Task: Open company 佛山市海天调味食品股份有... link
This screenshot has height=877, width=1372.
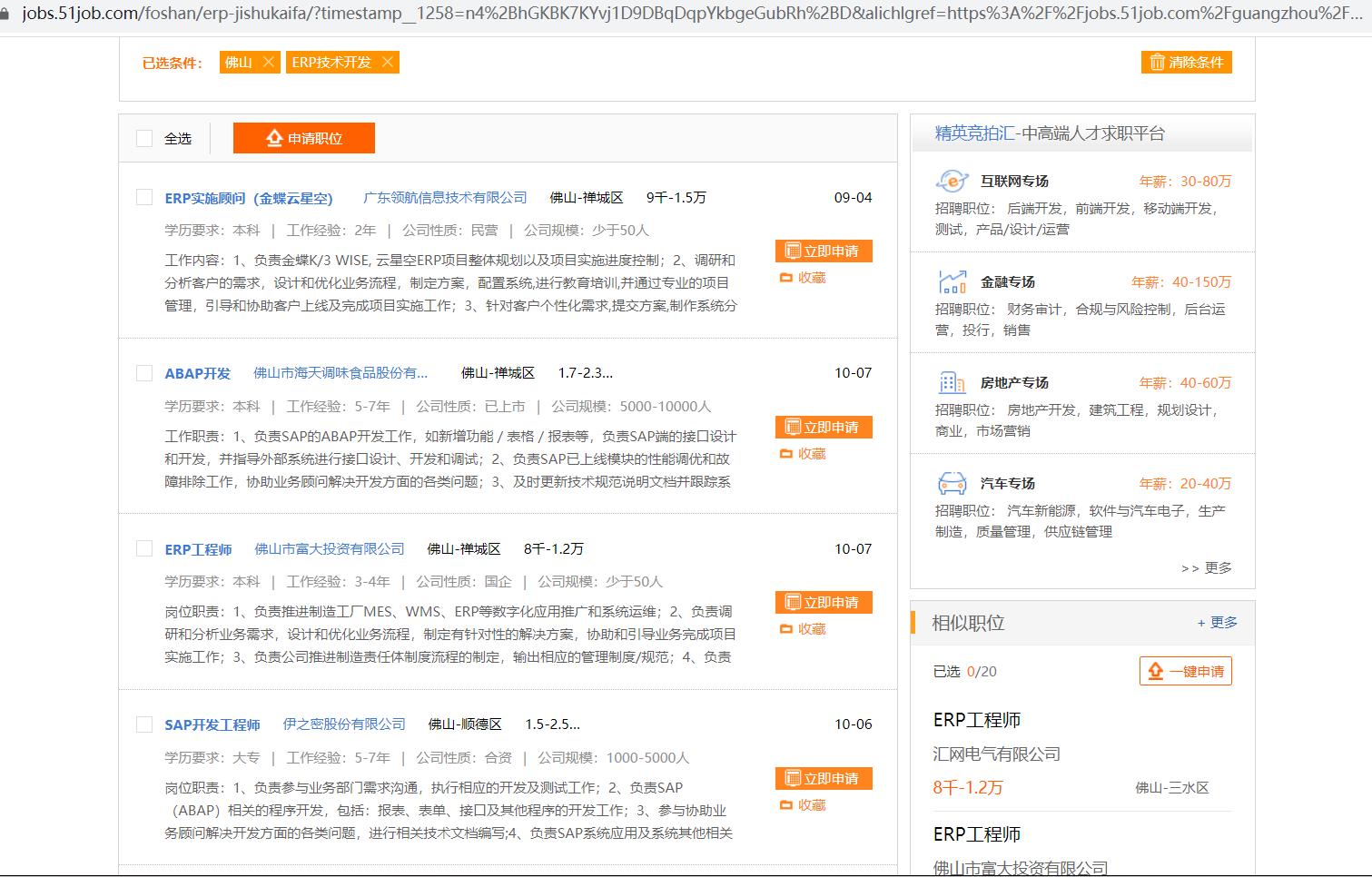Action: tap(341, 372)
